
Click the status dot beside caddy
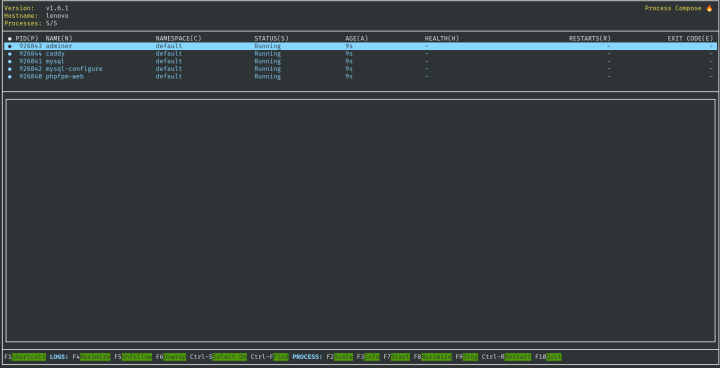tap(10, 54)
